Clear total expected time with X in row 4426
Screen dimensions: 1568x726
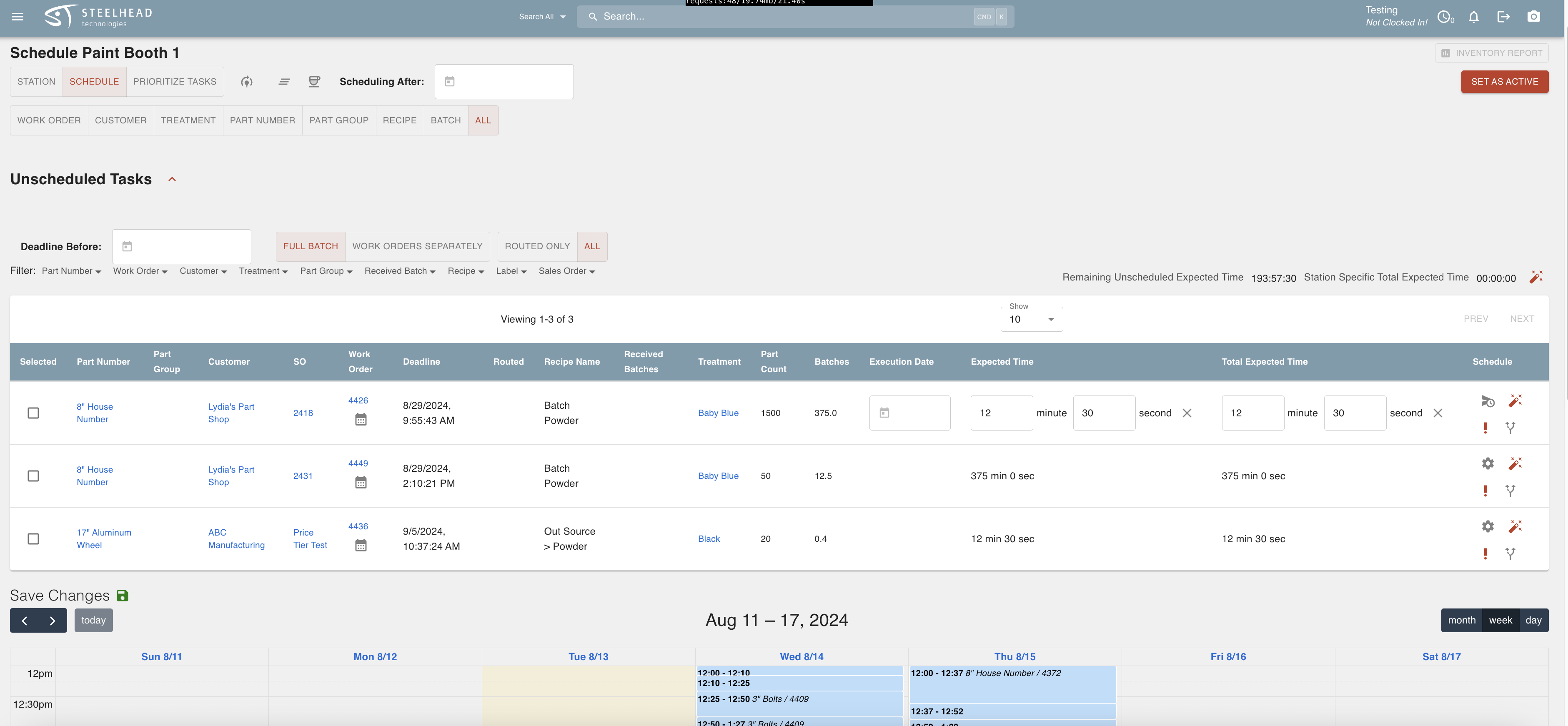[1438, 413]
